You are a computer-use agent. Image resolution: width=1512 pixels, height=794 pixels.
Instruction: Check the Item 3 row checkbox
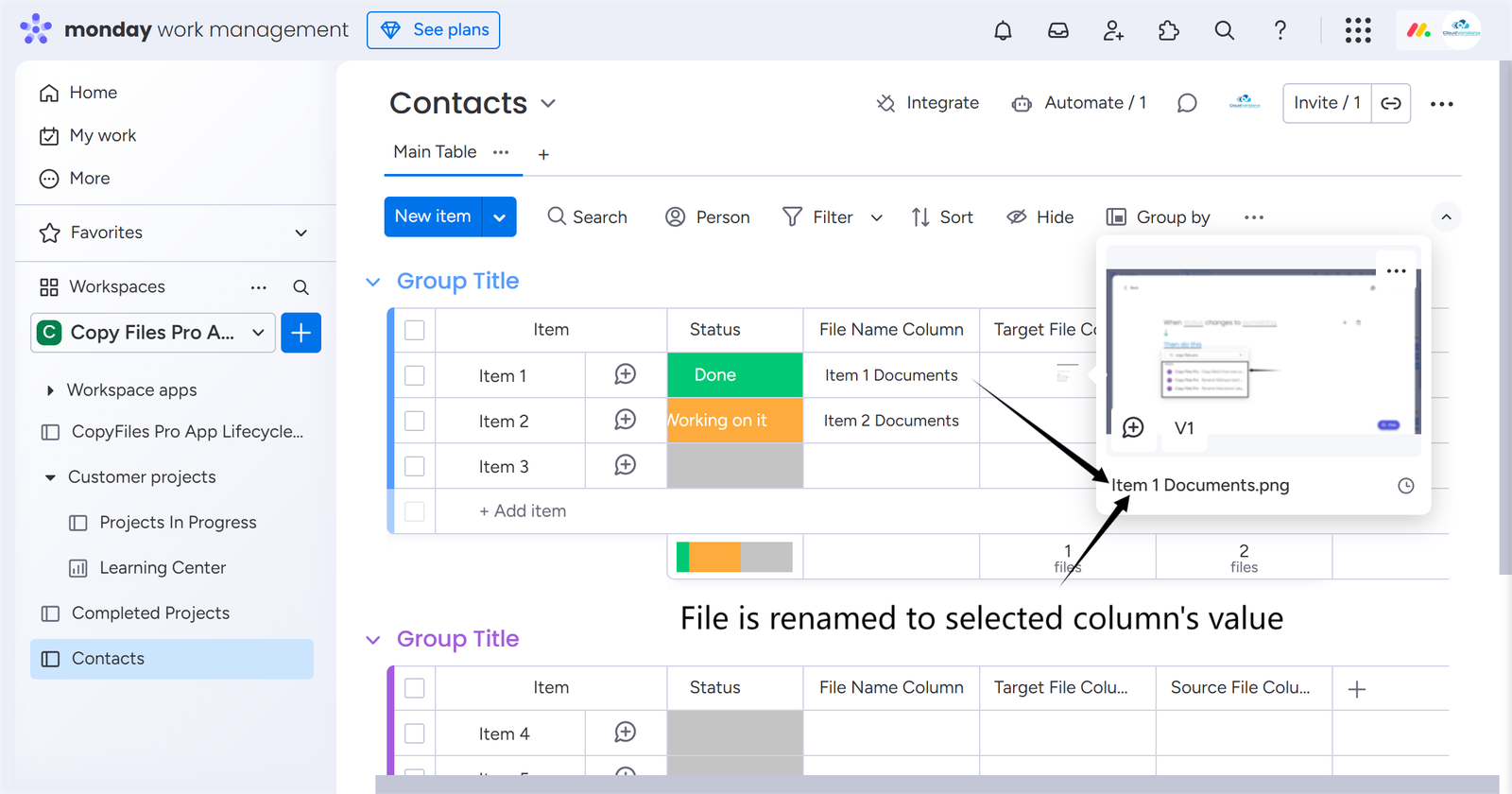[415, 466]
